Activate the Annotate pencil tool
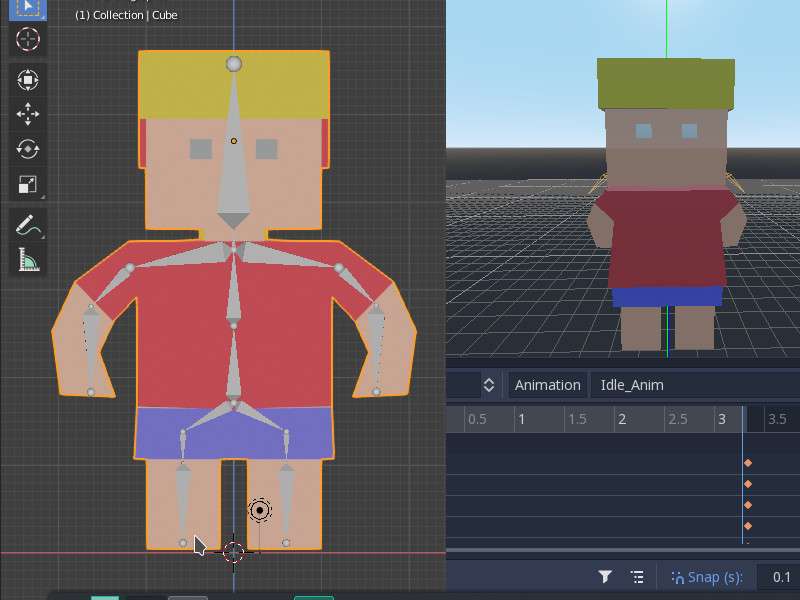800x600 pixels. click(x=28, y=225)
